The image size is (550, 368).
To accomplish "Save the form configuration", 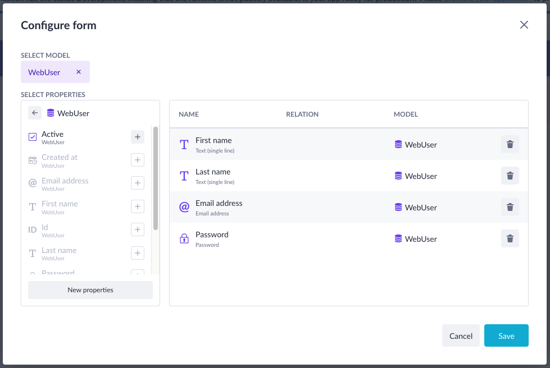I will point(506,336).
